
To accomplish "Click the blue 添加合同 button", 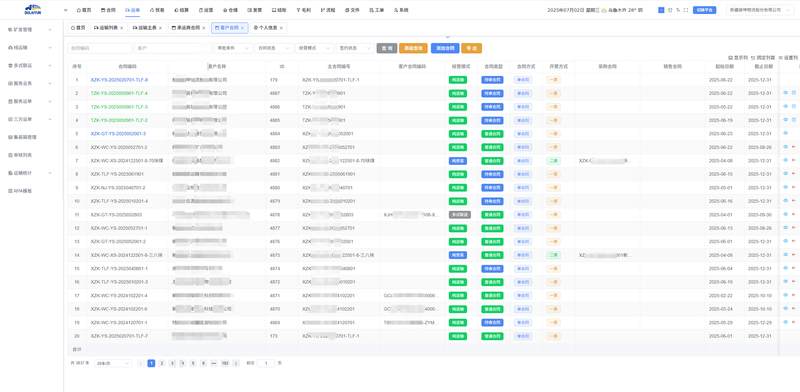I will tap(445, 48).
